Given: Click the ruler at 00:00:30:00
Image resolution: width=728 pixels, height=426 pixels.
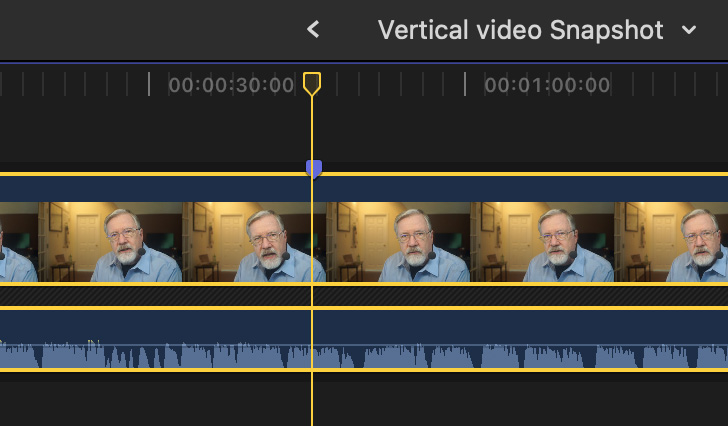Looking at the screenshot, I should point(231,85).
